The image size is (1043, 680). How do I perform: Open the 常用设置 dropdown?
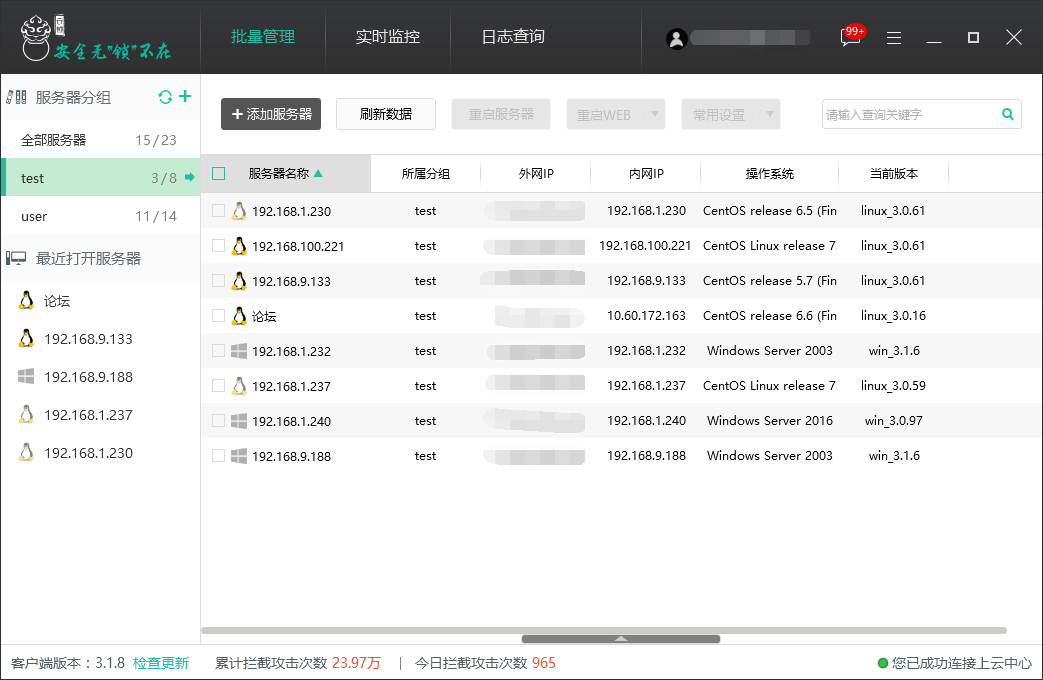pyautogui.click(x=770, y=114)
